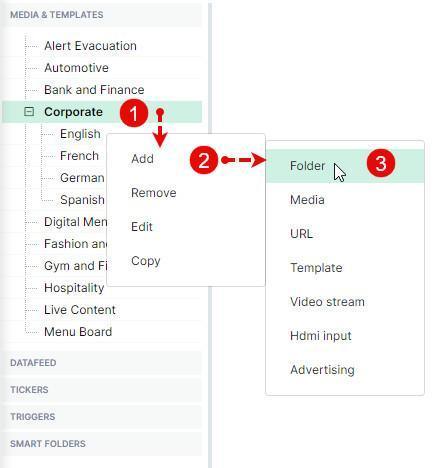The image size is (438, 468).
Task: Choose Remove in the context menu
Action: click(154, 193)
